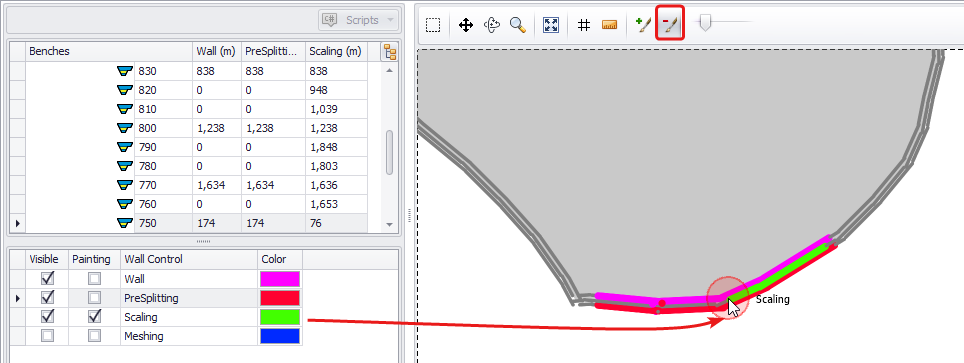Open the Scripts dropdown
Screen dimensions: 964x363
tap(358, 20)
